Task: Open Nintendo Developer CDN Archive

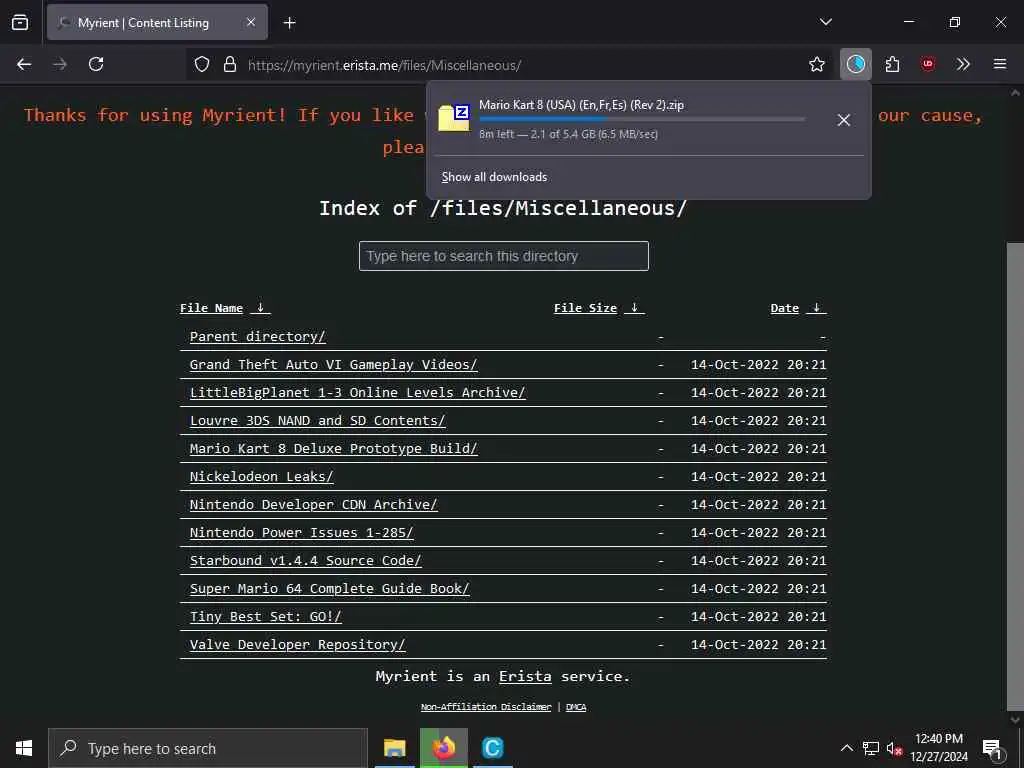Action: click(313, 505)
